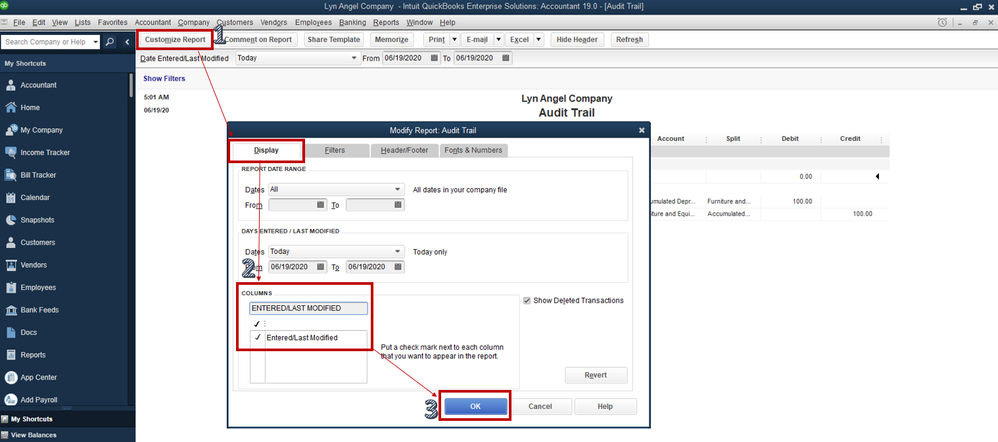
Task: Click the Help button in dialog
Action: 605,406
